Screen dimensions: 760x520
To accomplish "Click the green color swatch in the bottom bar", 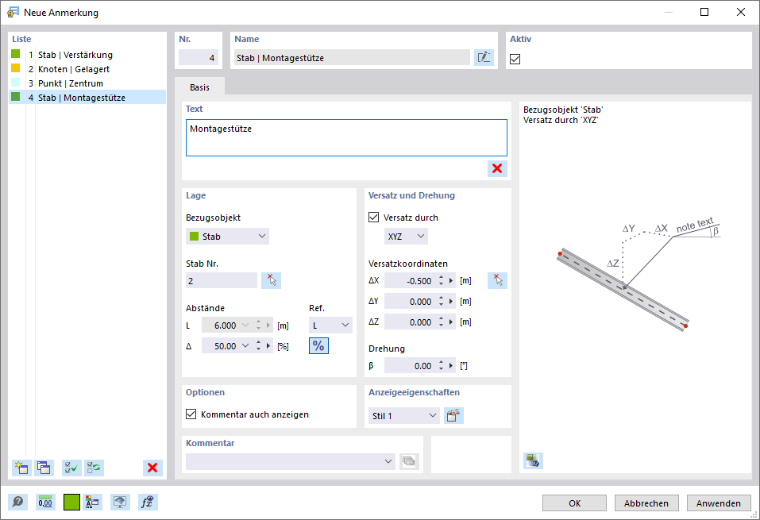I will pos(72,503).
